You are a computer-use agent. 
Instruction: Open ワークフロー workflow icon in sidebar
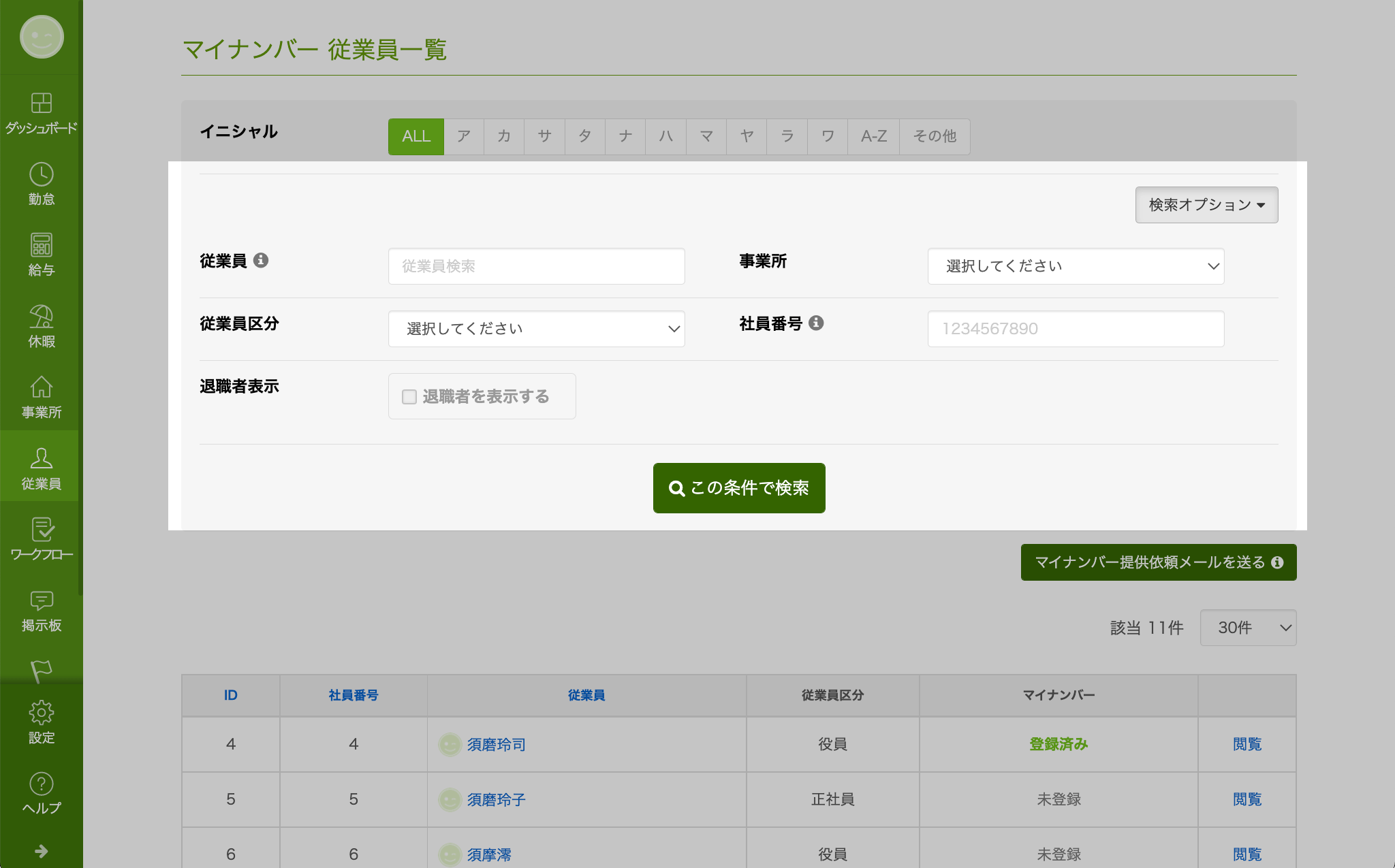[41, 530]
